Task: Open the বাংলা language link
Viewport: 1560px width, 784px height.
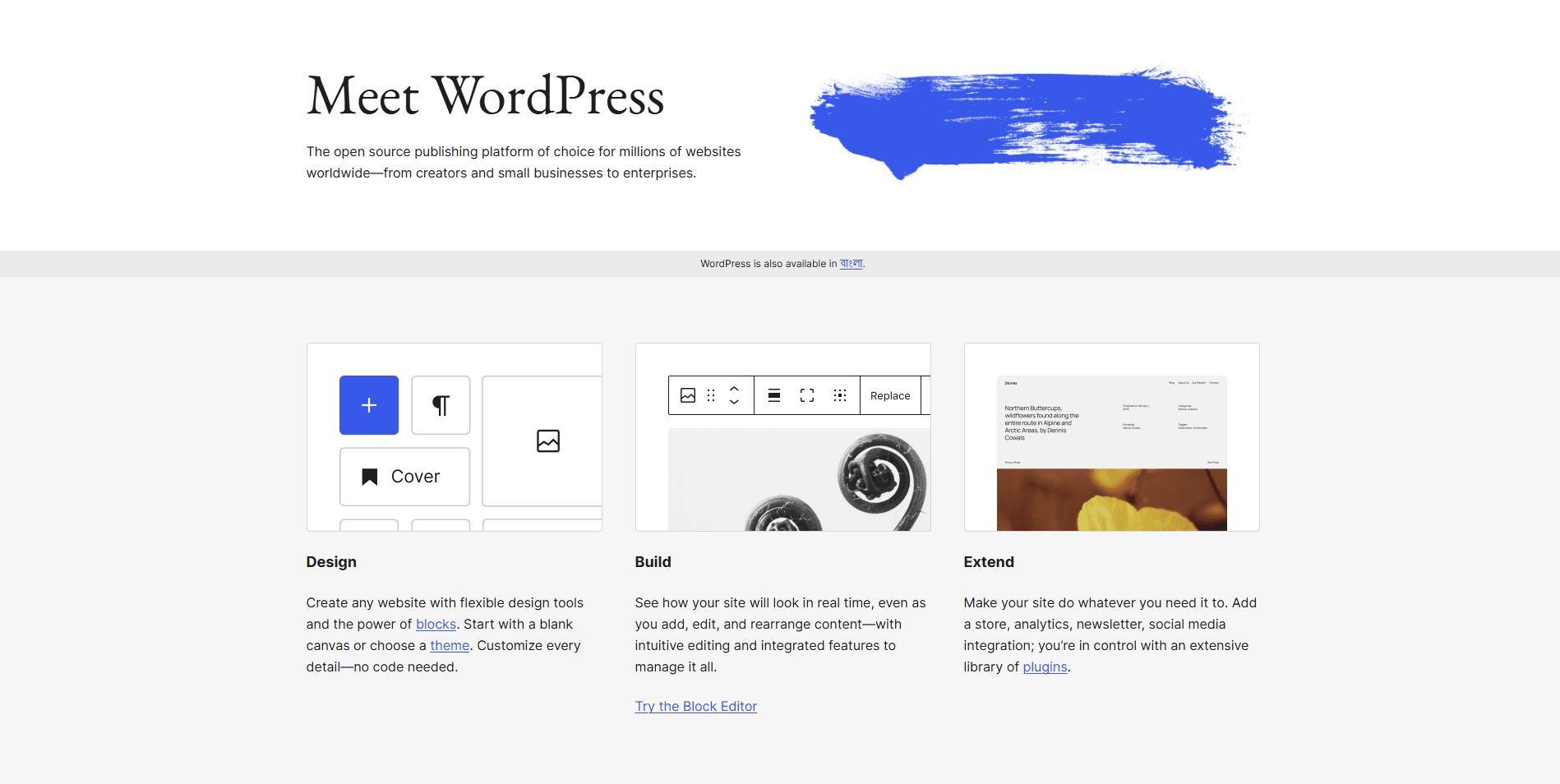Action: 851,263
